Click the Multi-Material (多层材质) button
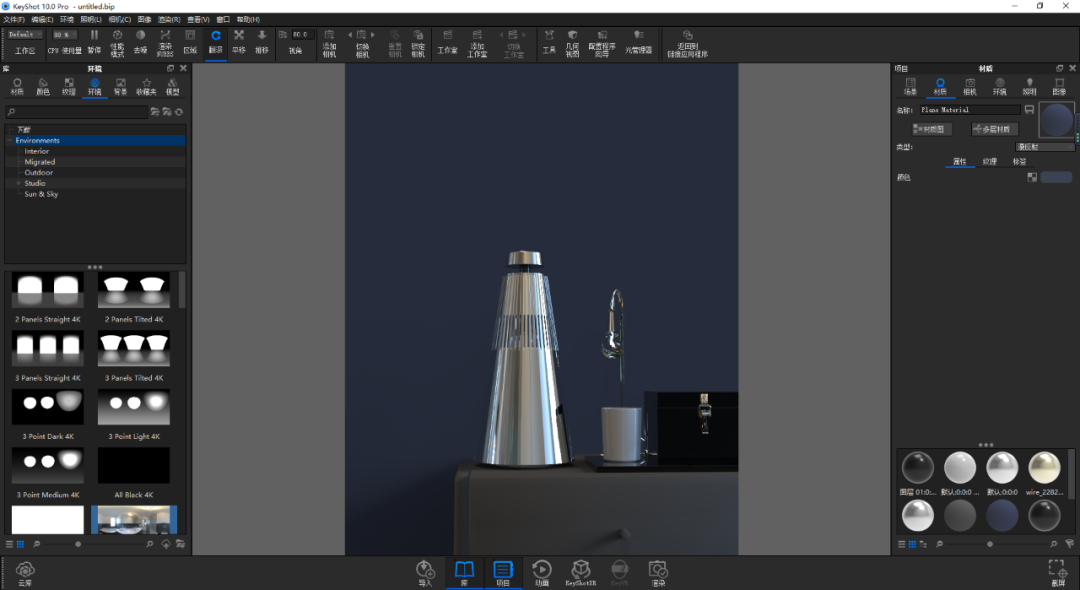 pyautogui.click(x=994, y=129)
